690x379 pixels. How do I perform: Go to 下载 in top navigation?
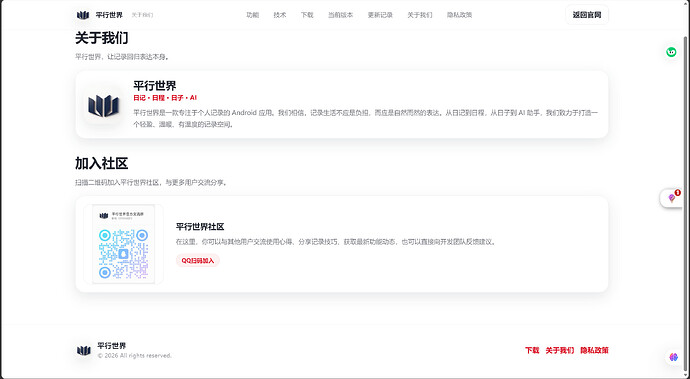click(307, 15)
